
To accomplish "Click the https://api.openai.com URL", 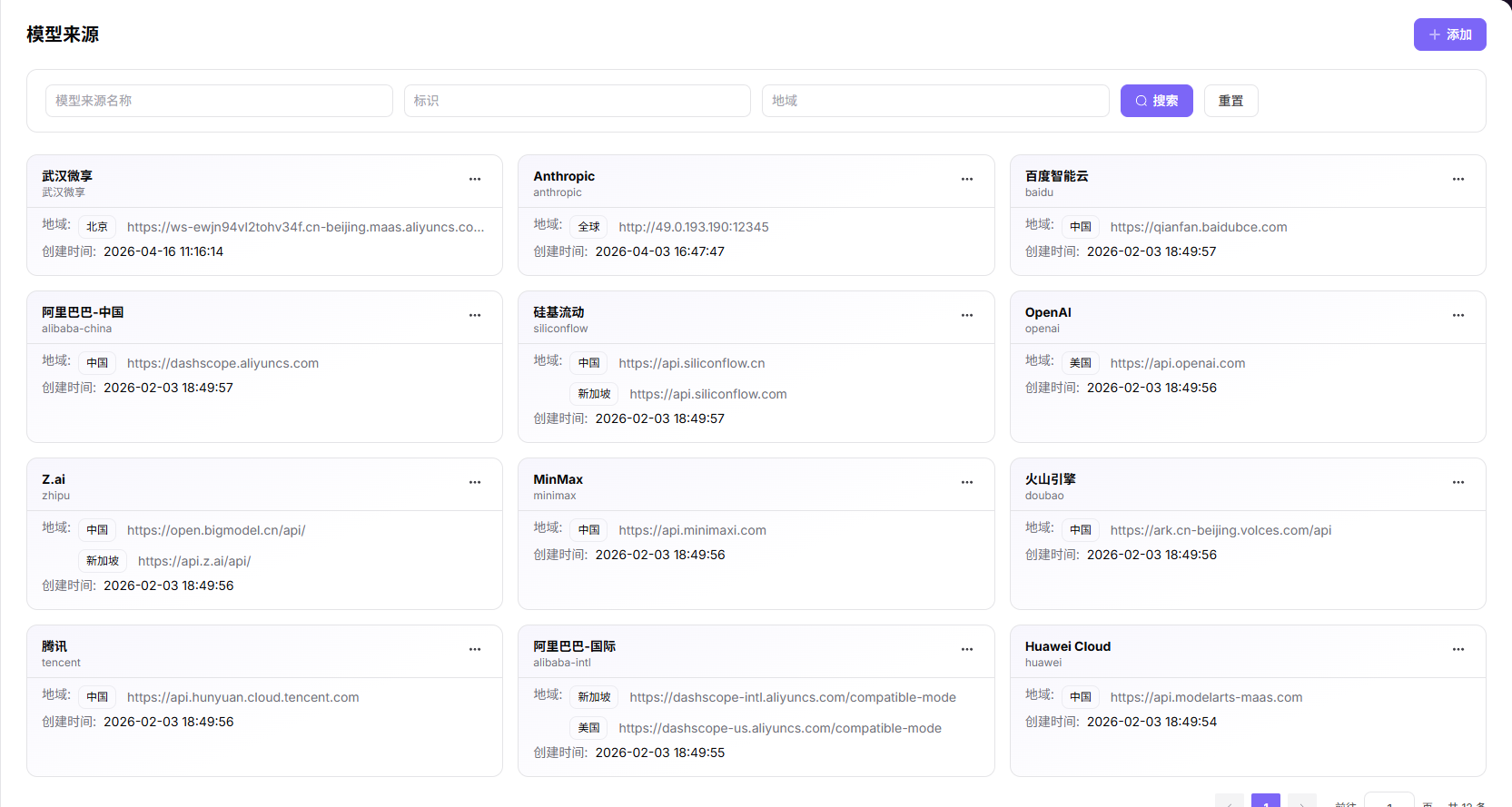I will point(1178,363).
